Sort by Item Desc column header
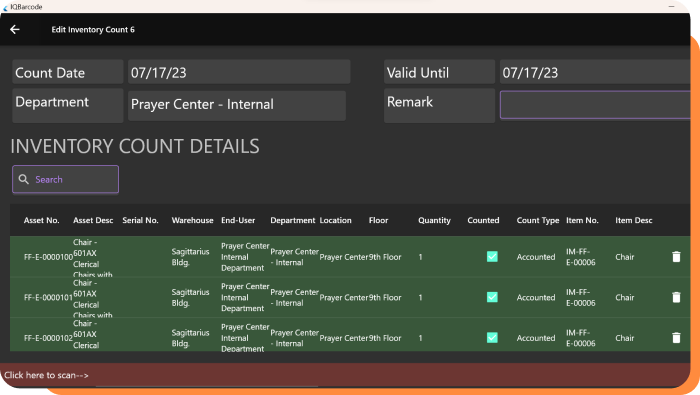 [633, 220]
